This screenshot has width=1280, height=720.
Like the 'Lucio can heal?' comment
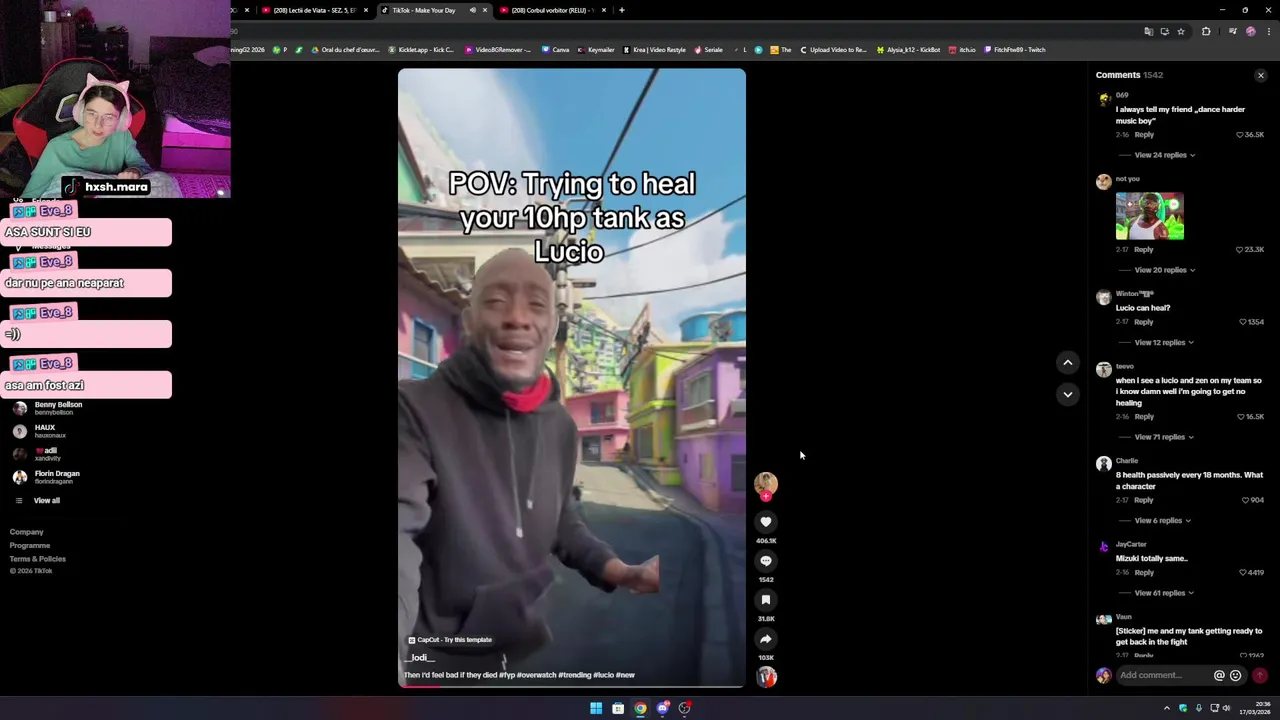point(1243,322)
